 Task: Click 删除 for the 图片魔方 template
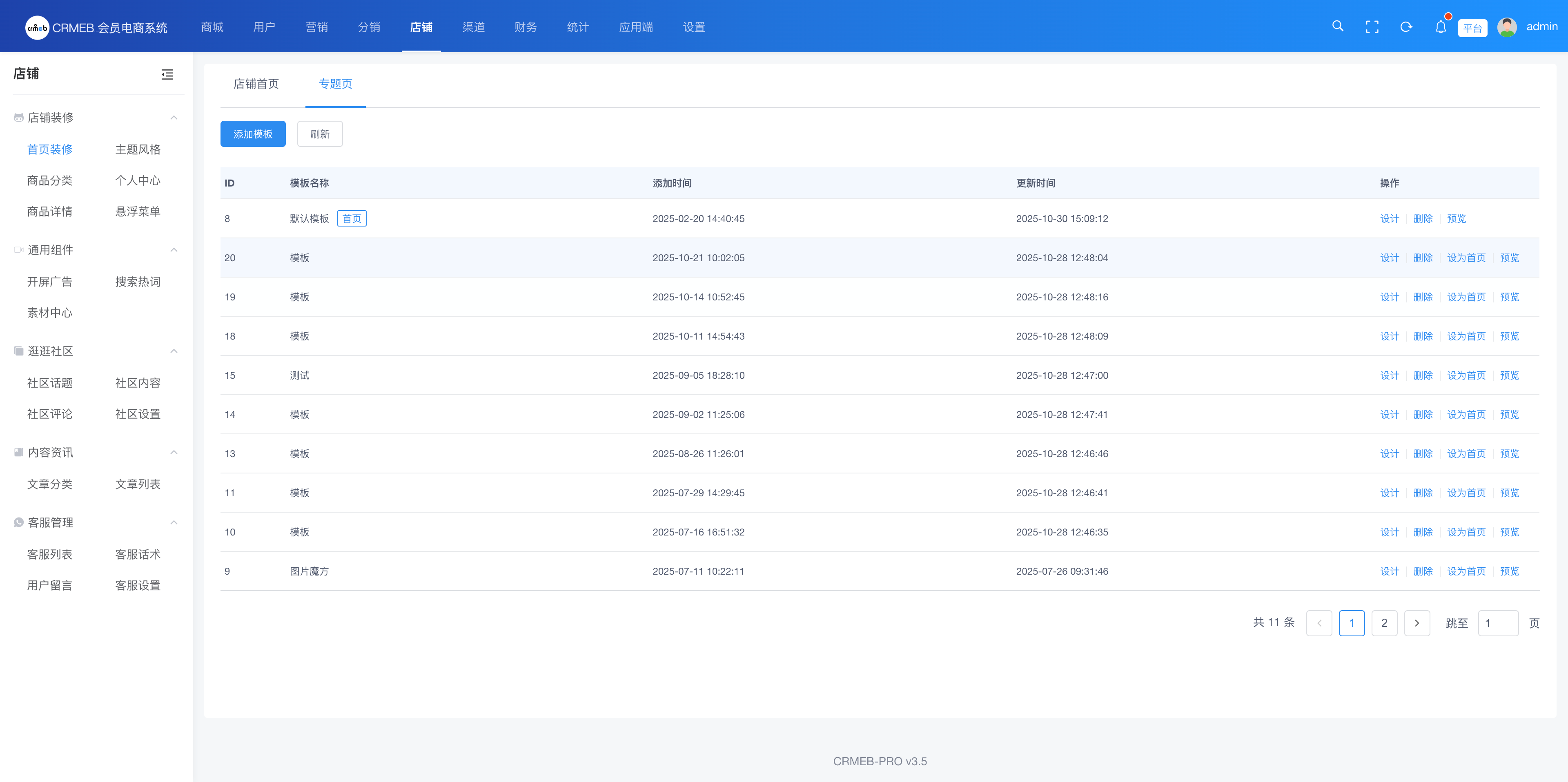pos(1423,571)
